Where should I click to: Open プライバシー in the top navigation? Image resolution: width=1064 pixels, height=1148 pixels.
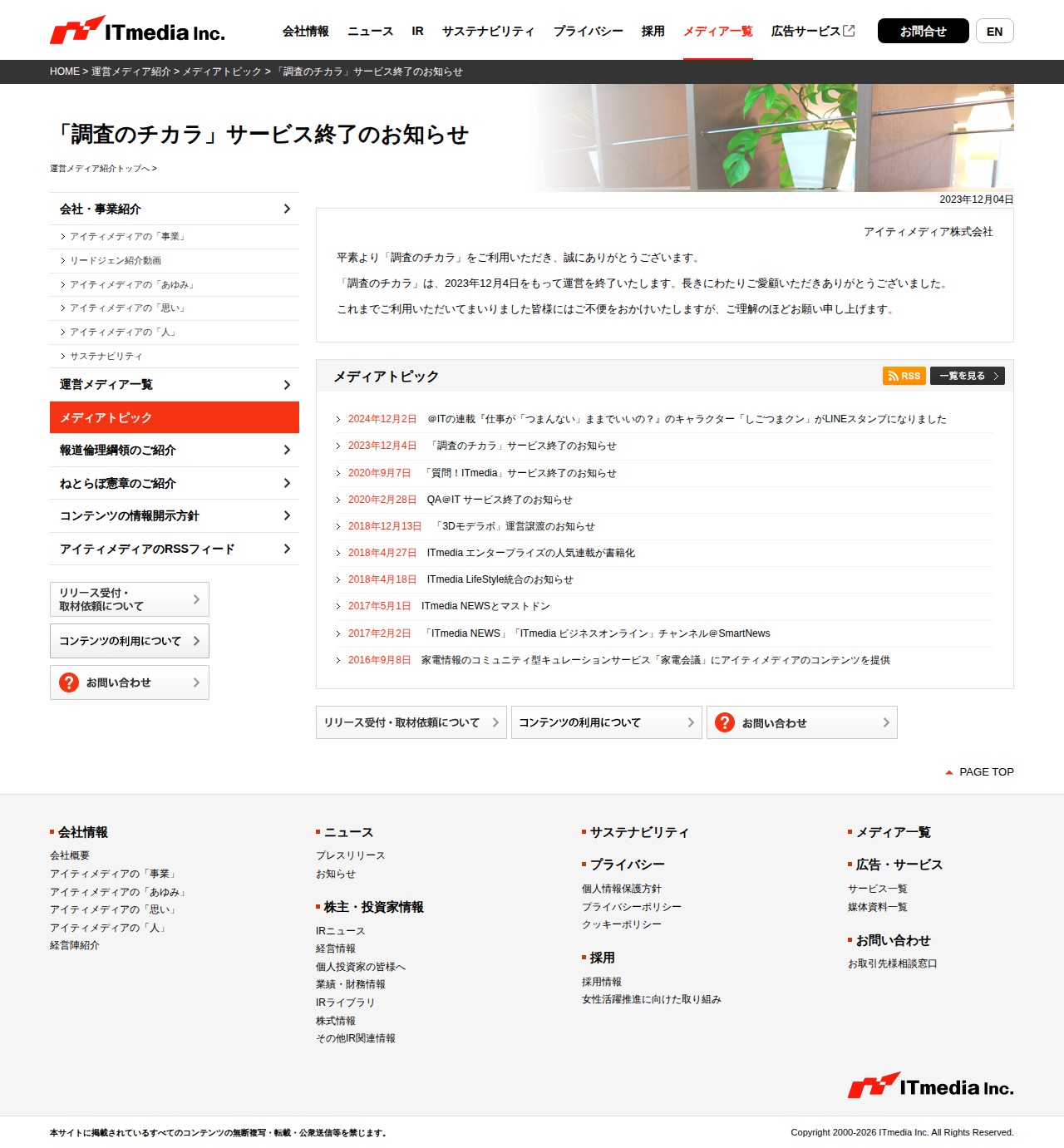coord(589,31)
